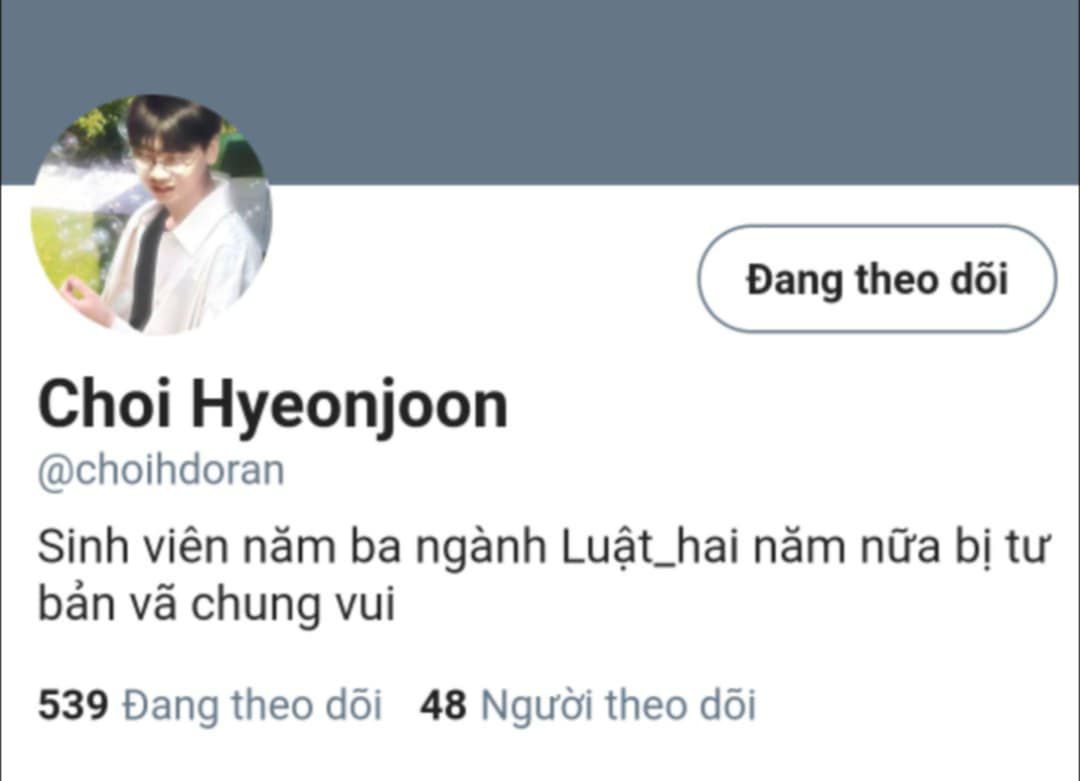Click the @choihdoran handle
The width and height of the screenshot is (1080, 781).
pos(160,471)
